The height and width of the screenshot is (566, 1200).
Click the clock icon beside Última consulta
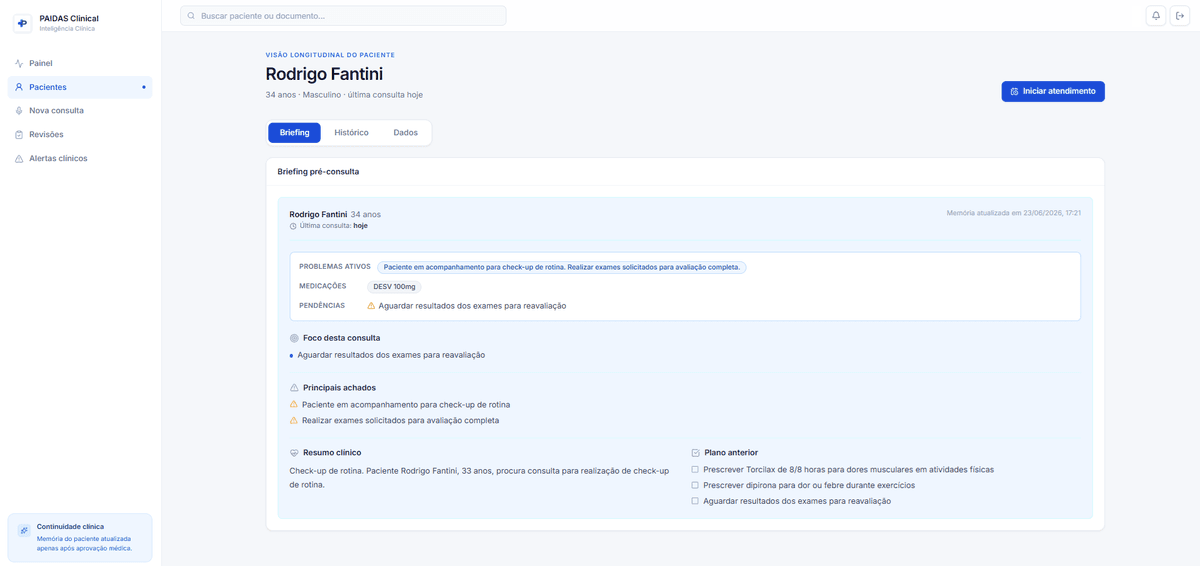point(293,226)
